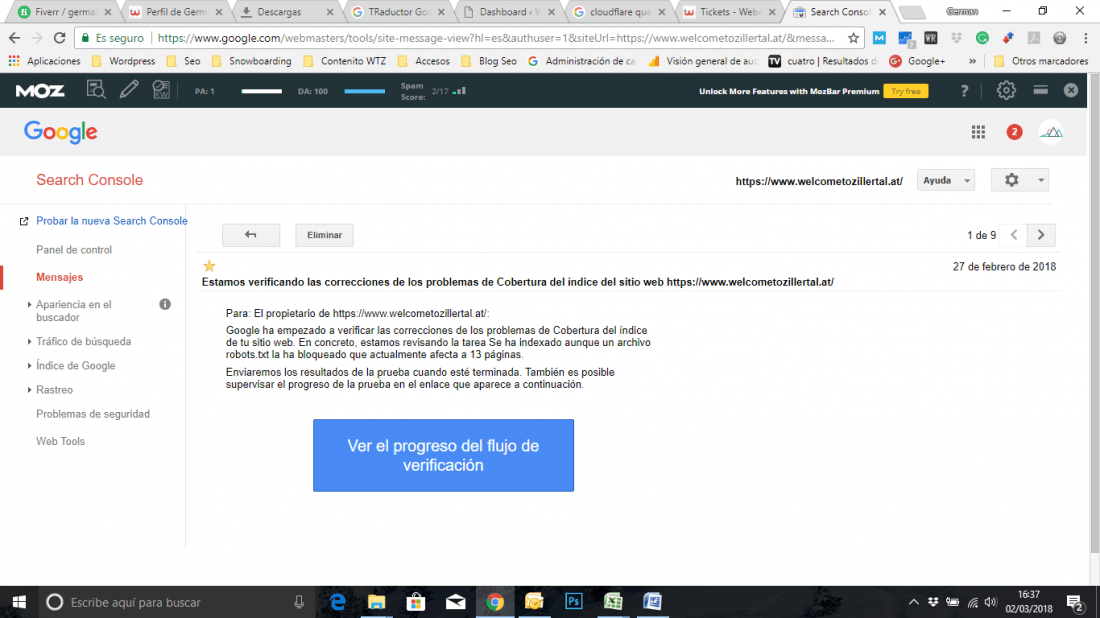1100x618 pixels.
Task: Expand Tráfico de búsqueda section
Action: pyautogui.click(x=83, y=342)
